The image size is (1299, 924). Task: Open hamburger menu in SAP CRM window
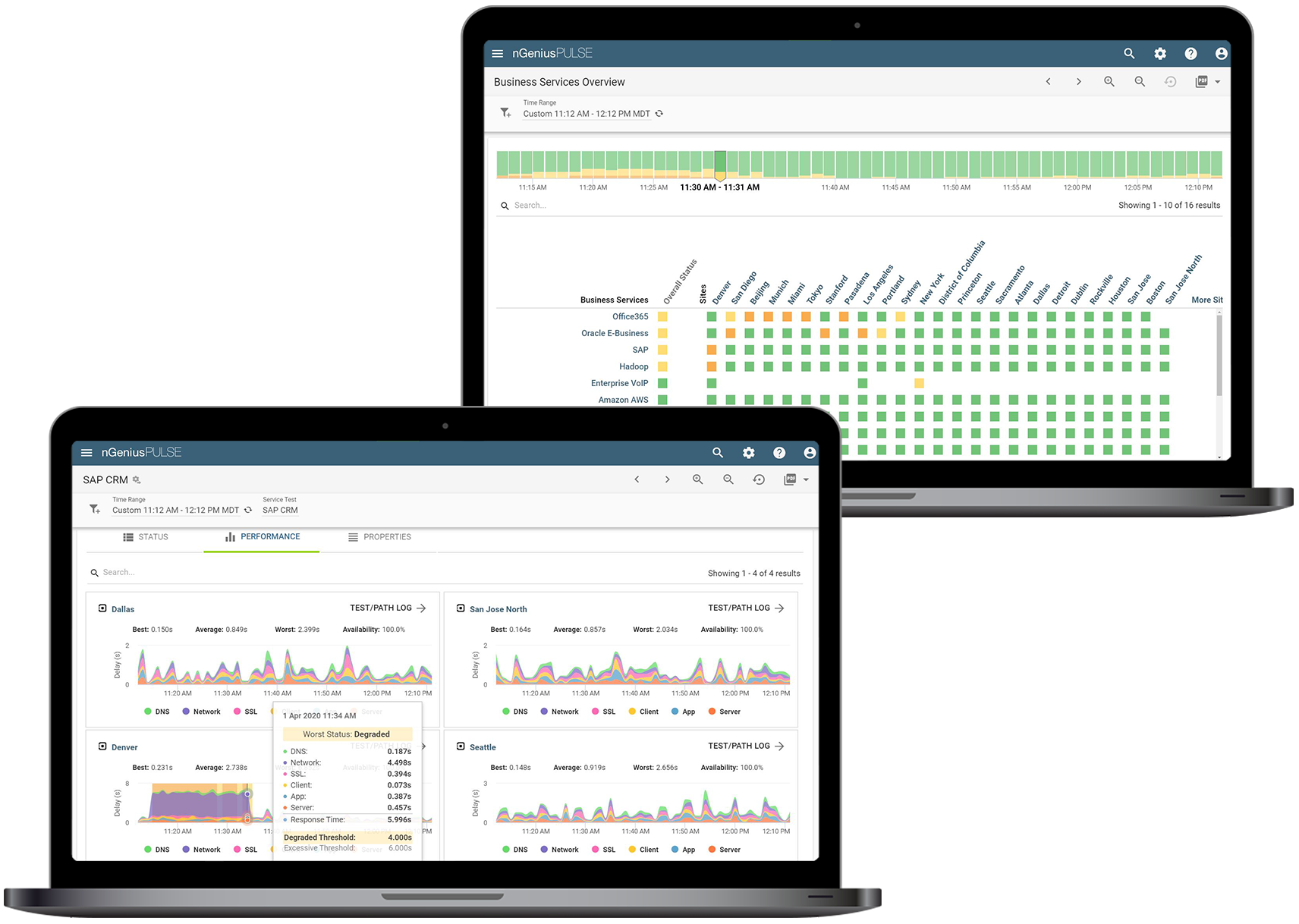86,453
